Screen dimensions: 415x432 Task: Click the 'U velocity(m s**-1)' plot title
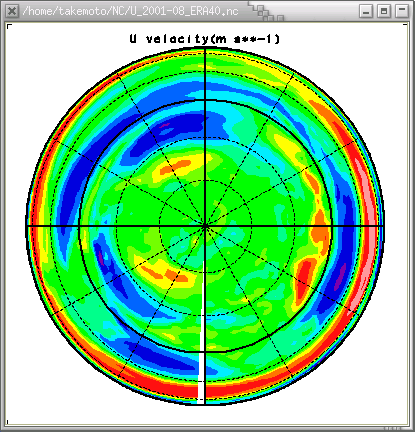click(205, 39)
